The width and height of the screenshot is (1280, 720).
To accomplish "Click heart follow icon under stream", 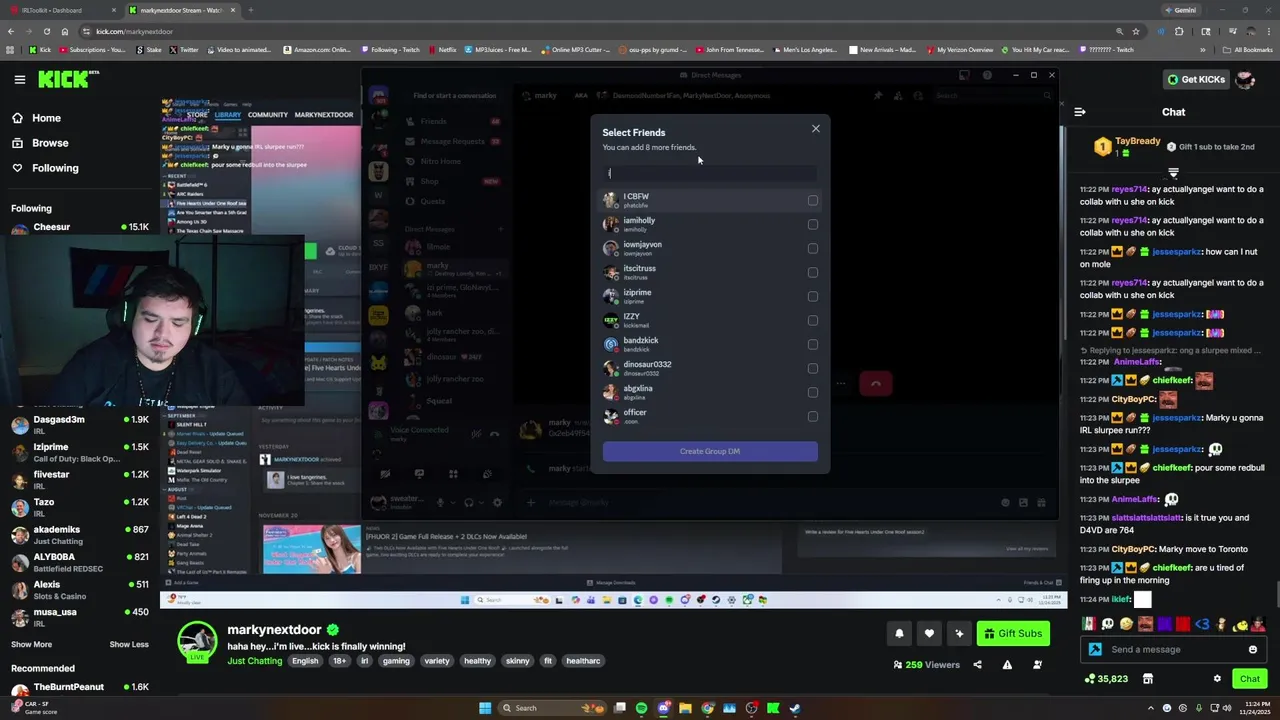I will click(x=929, y=633).
